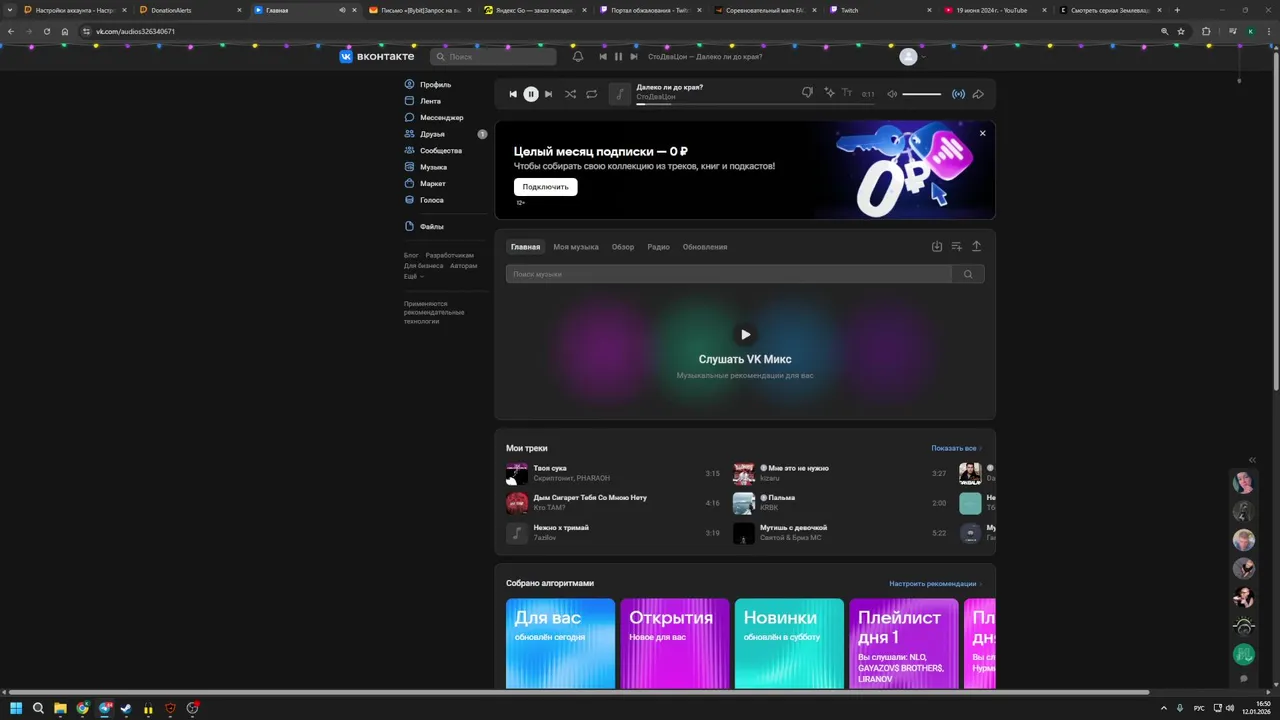Open Голоса in sidebar
The image size is (1280, 720).
pyautogui.click(x=424, y=200)
